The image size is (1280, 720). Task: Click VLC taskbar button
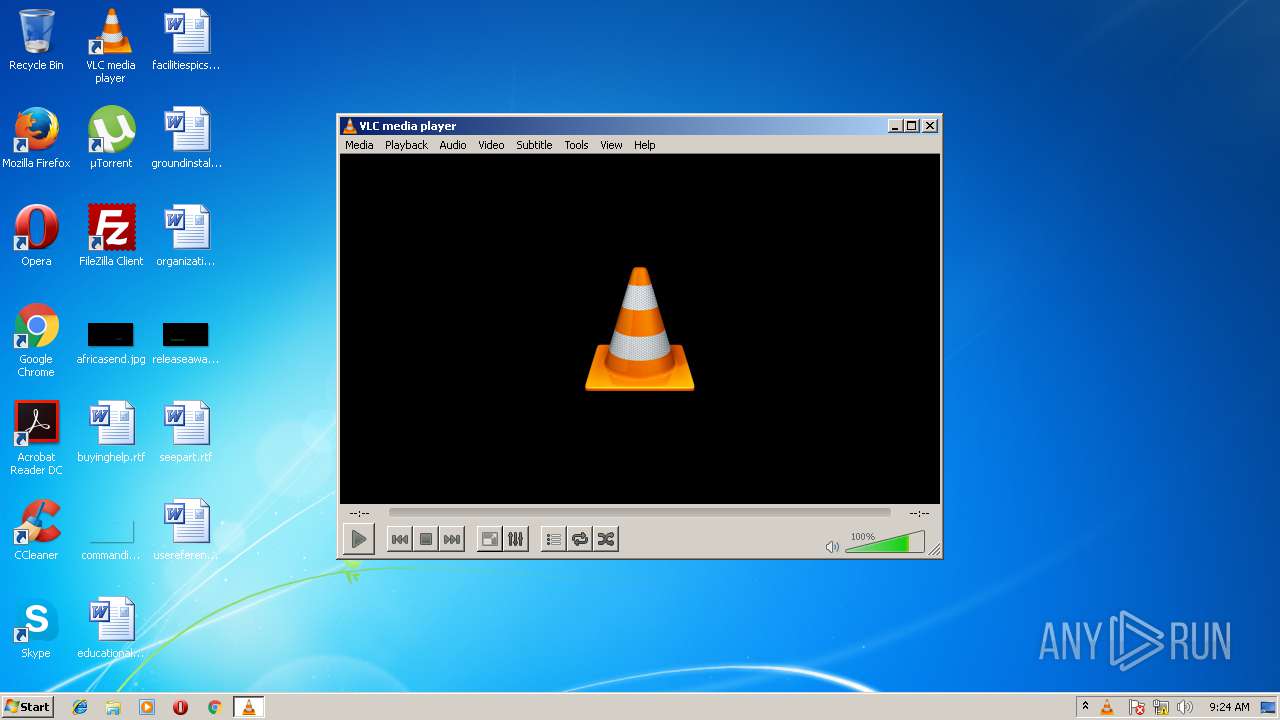[x=248, y=707]
